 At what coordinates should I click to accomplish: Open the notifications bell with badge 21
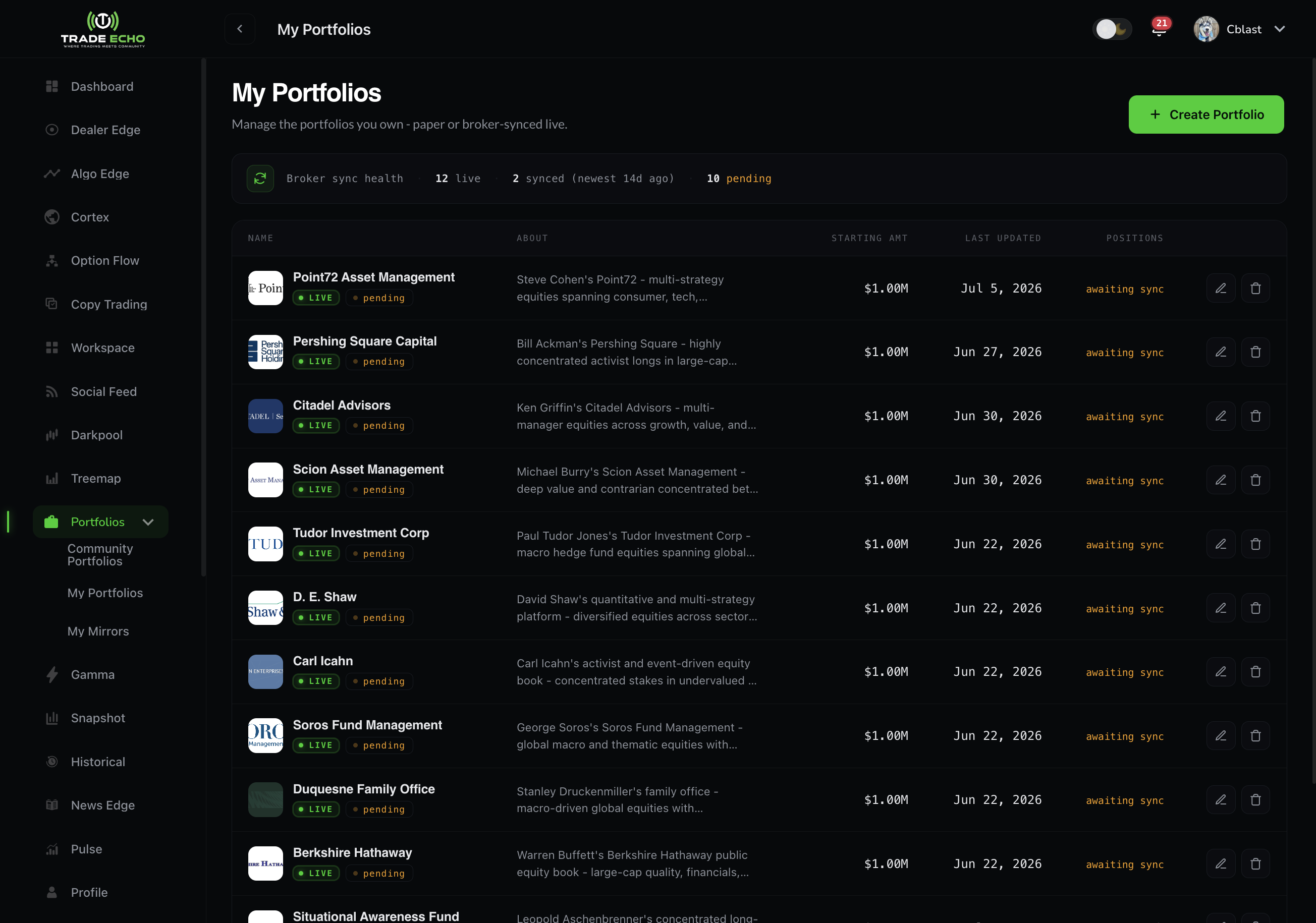tap(1160, 28)
